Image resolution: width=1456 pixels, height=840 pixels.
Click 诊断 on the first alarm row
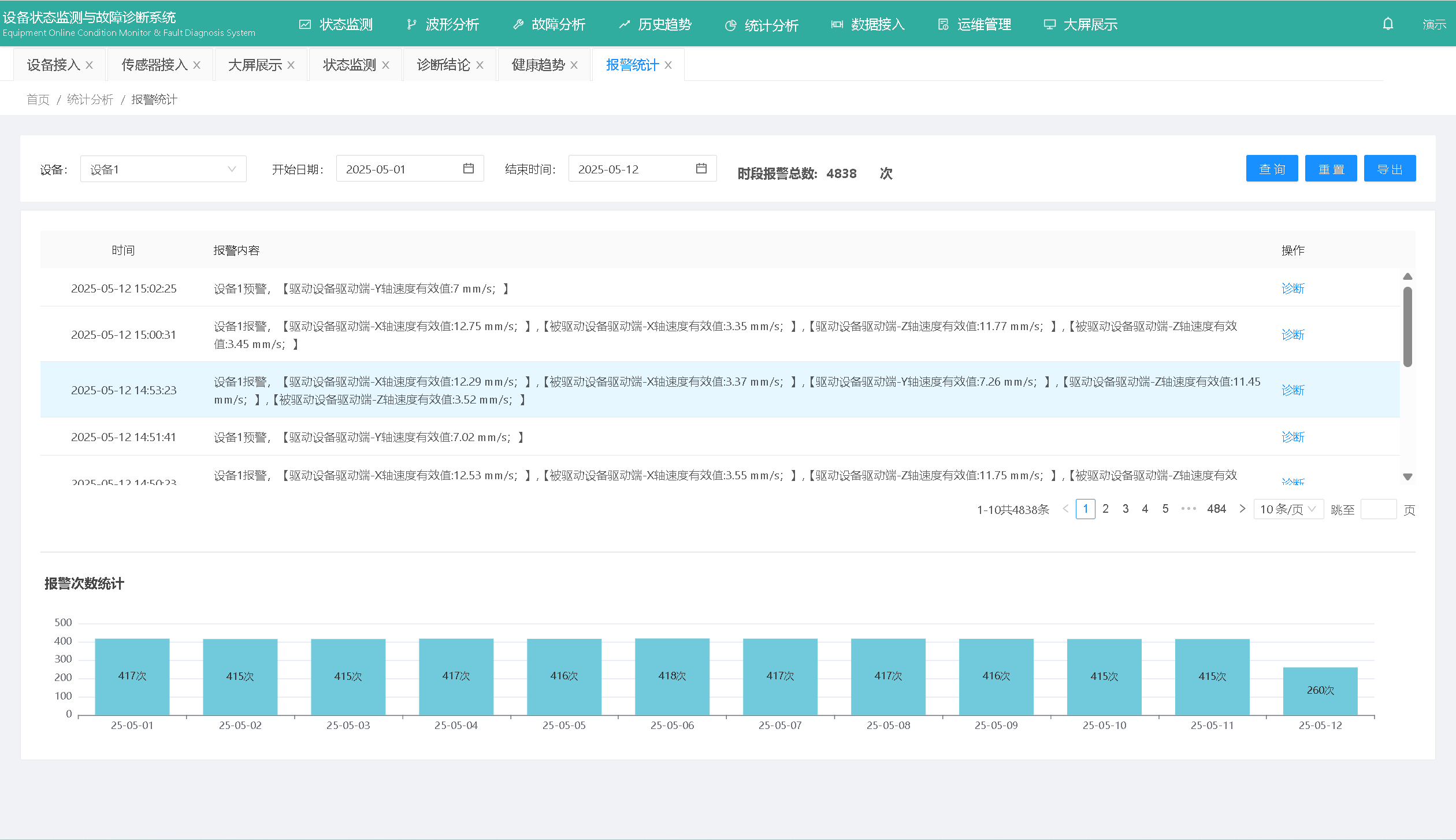coord(1293,288)
